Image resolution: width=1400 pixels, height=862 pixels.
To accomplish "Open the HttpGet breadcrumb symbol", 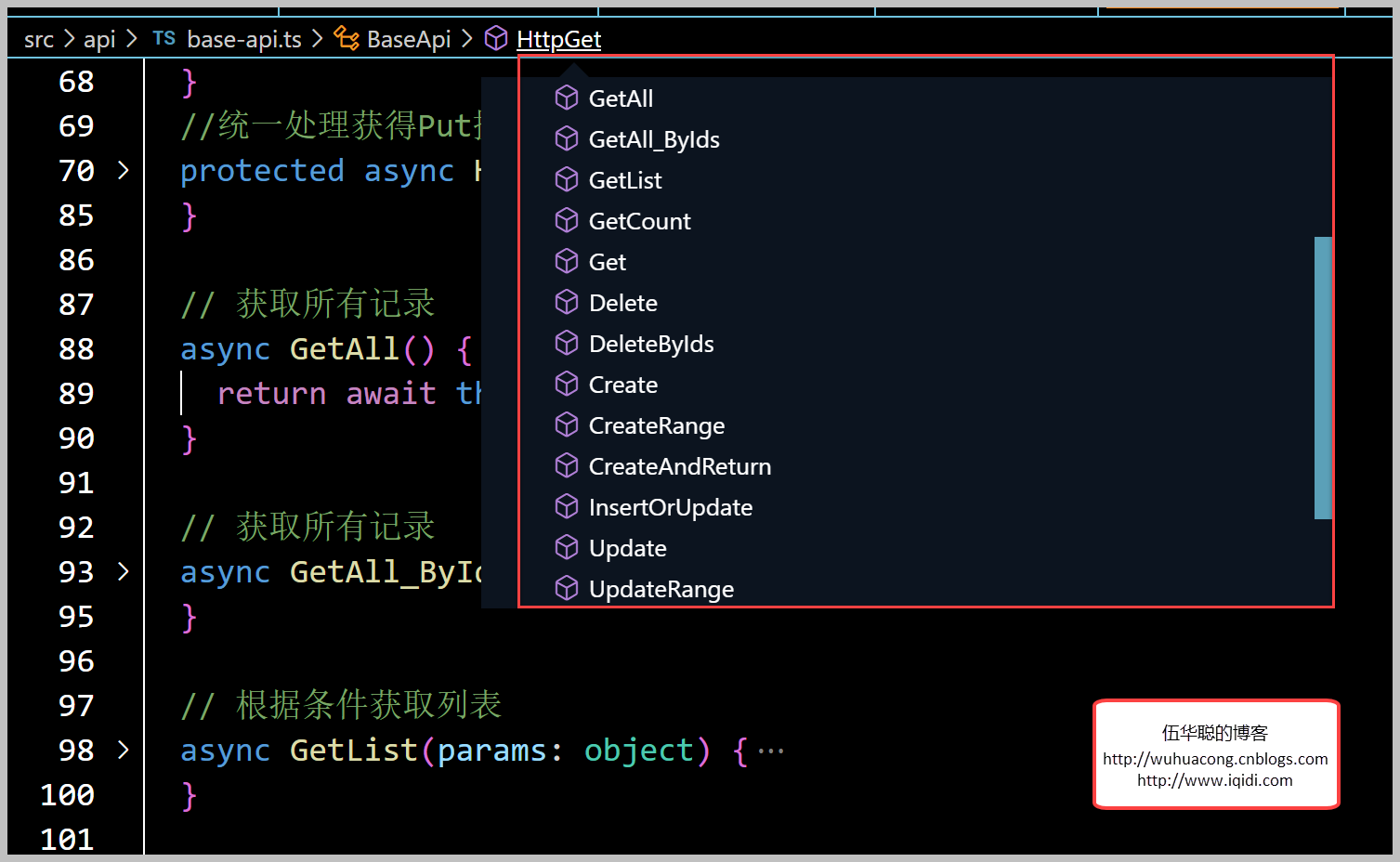I will [558, 39].
